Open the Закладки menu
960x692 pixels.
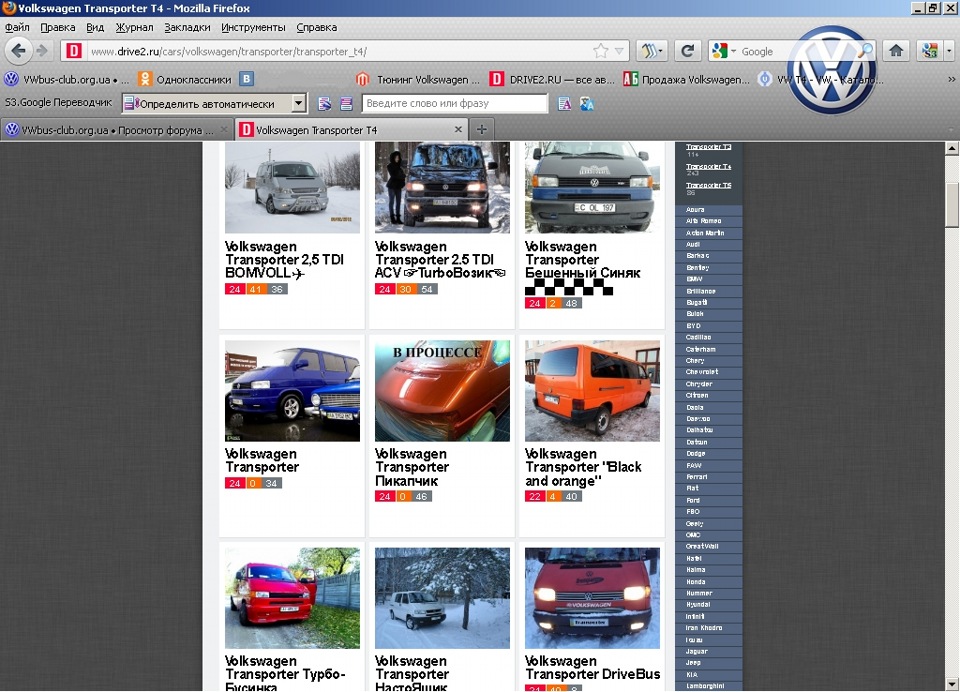click(187, 28)
